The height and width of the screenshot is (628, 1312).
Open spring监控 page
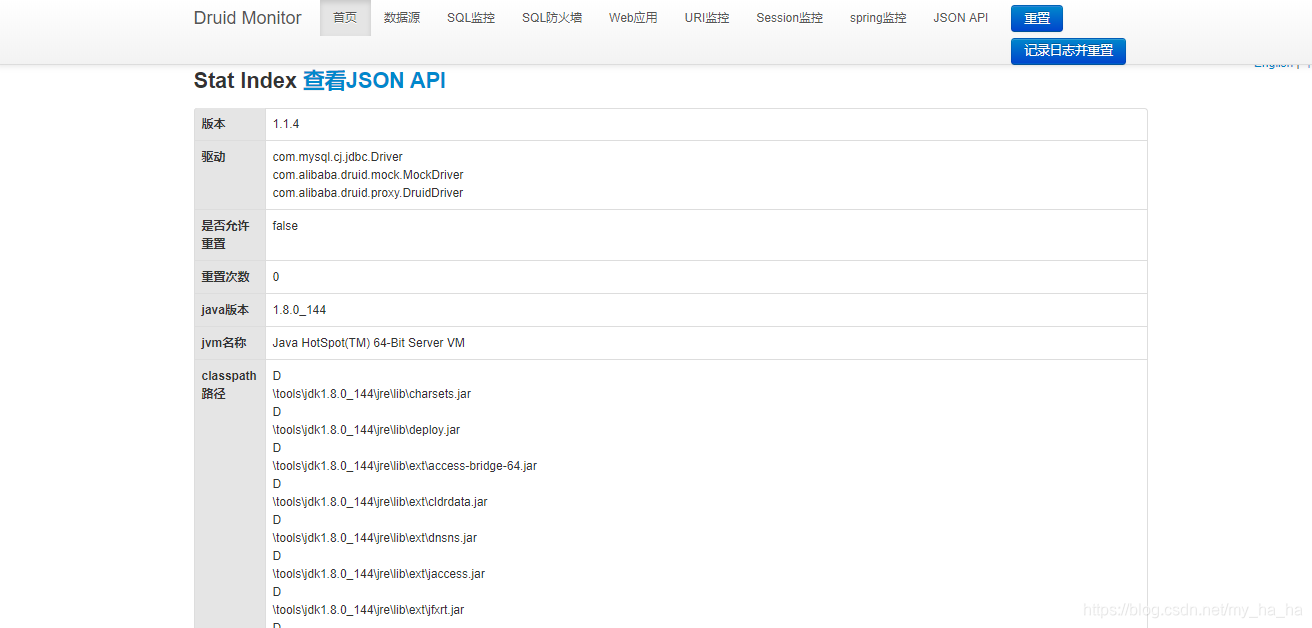pos(878,18)
